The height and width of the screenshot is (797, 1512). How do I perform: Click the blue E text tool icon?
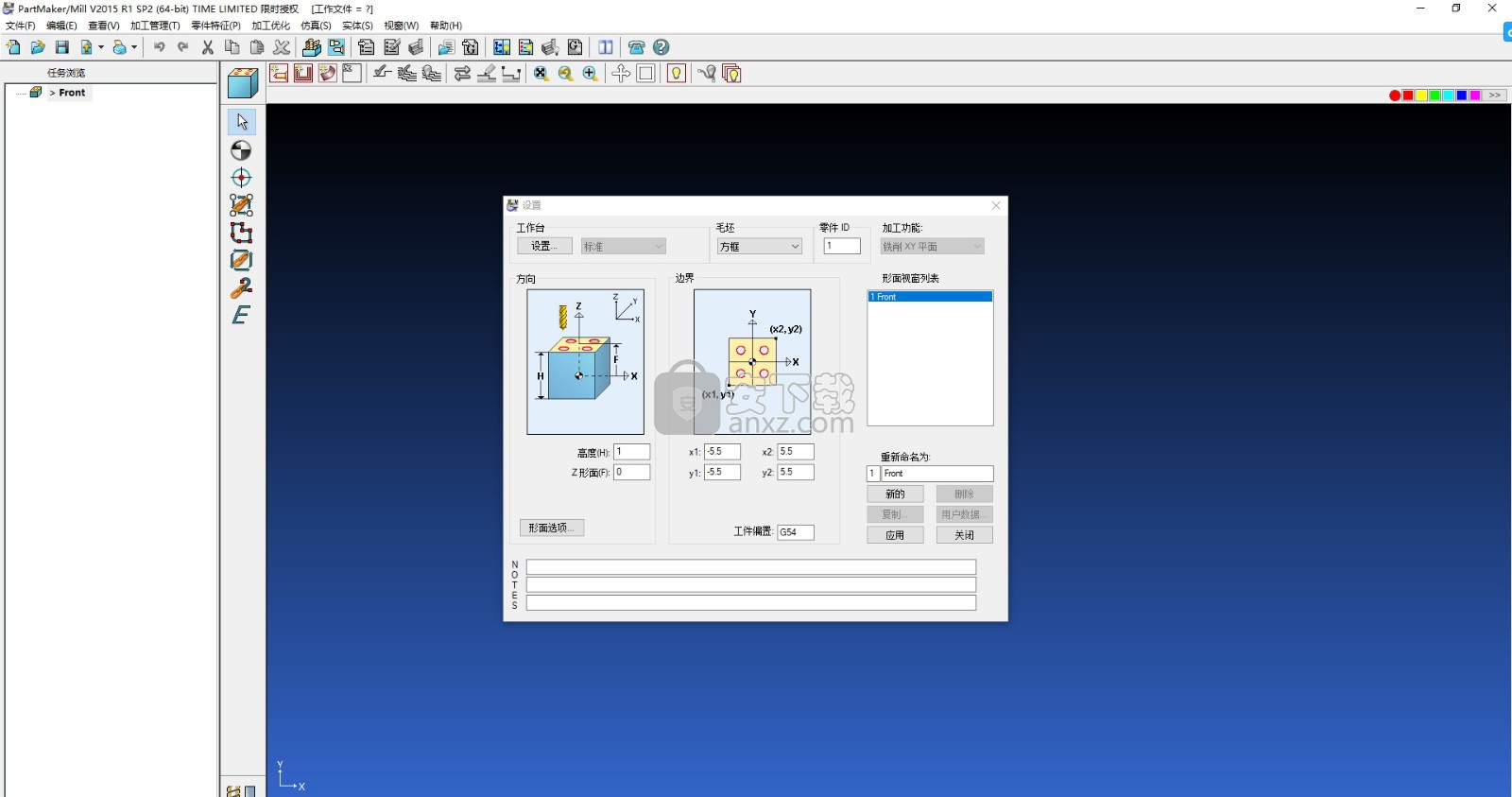tap(242, 315)
